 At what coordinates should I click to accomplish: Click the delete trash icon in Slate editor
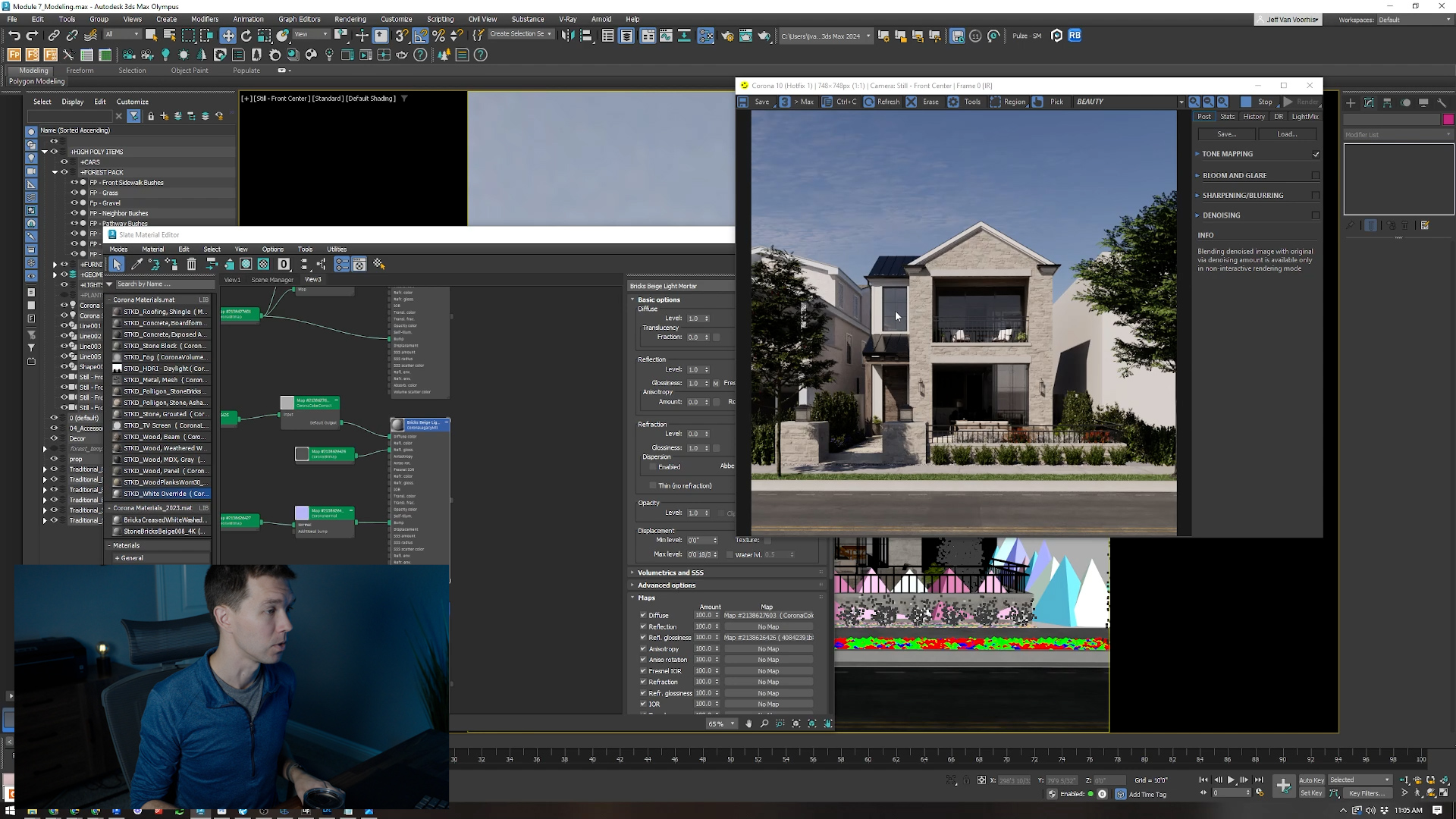(x=192, y=264)
